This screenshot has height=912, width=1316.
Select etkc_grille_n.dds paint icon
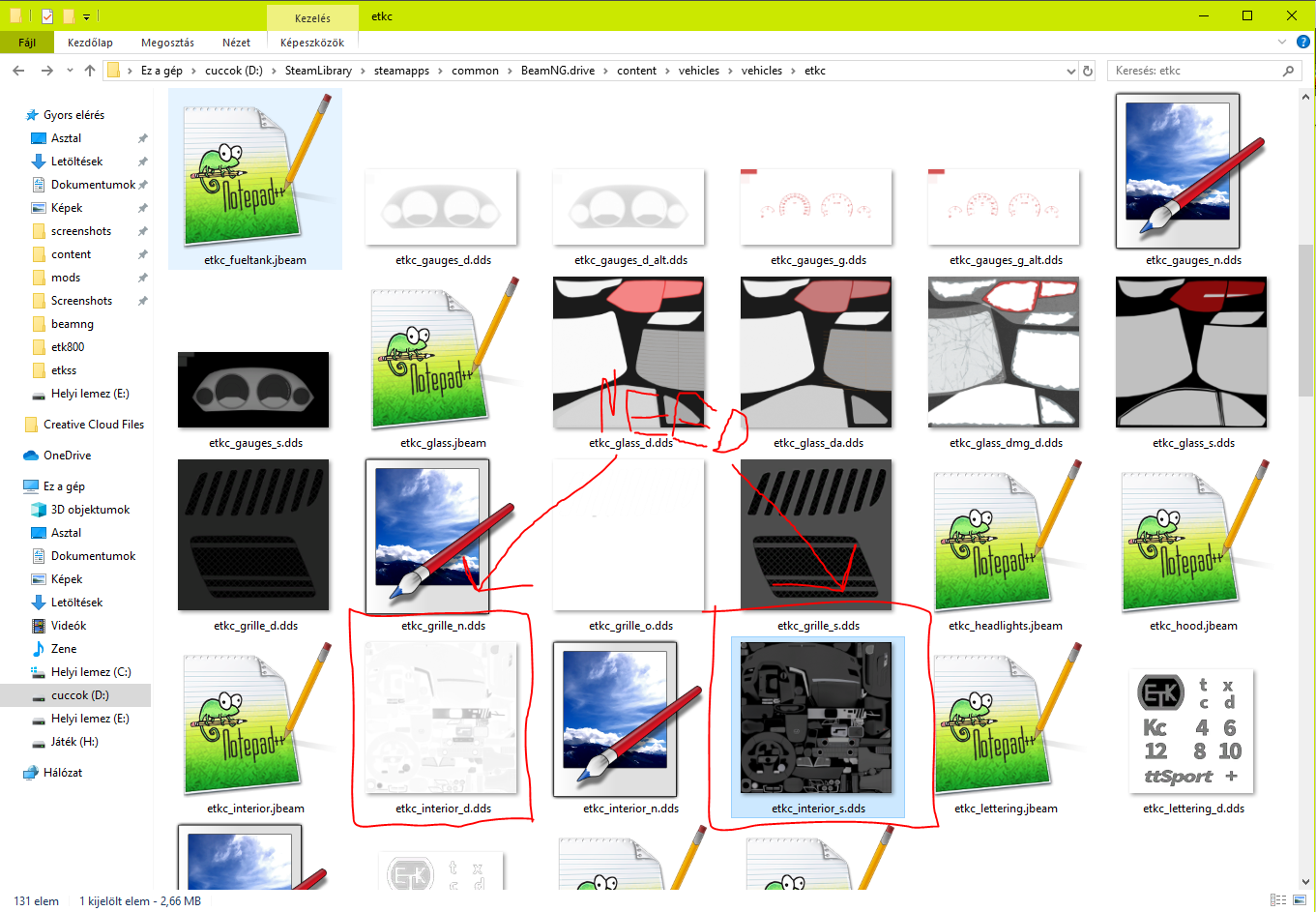tap(441, 536)
